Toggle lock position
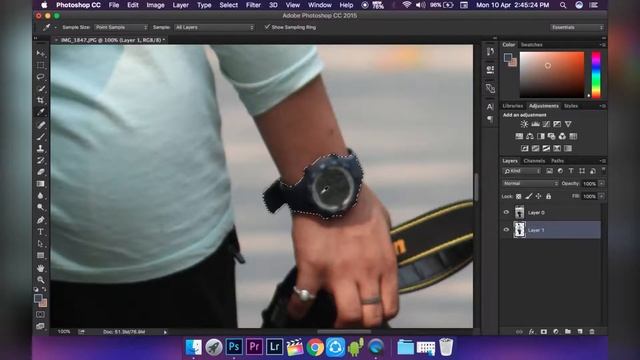The image size is (640, 360). coord(538,196)
